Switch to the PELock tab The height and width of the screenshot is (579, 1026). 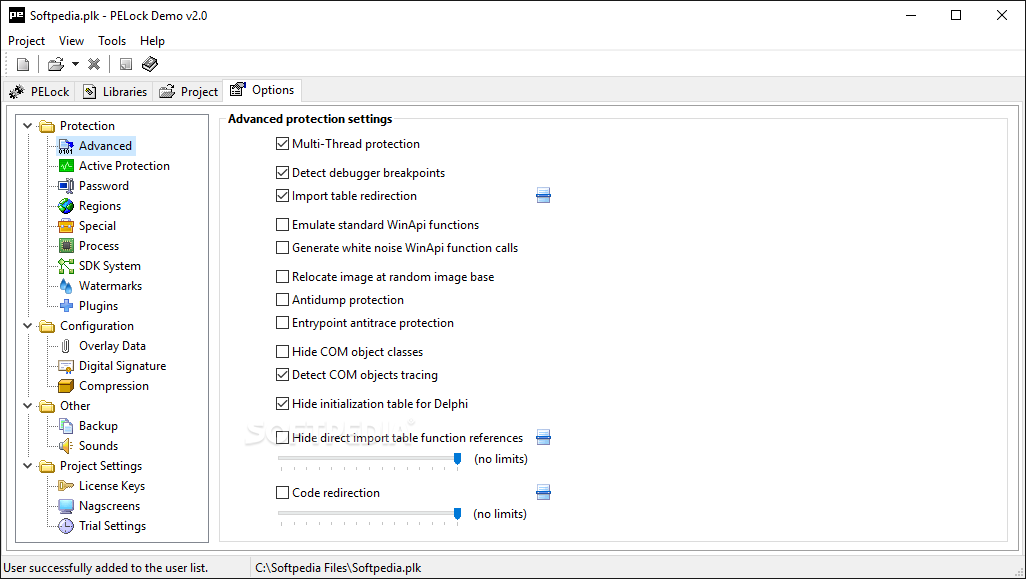[x=39, y=92]
